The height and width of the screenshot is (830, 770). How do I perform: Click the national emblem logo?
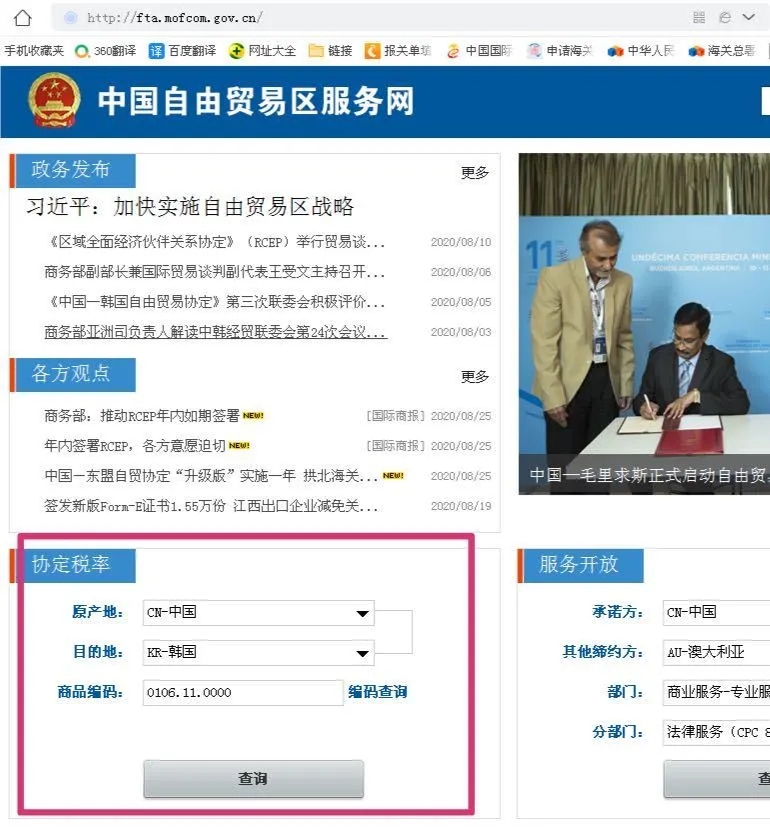(54, 101)
